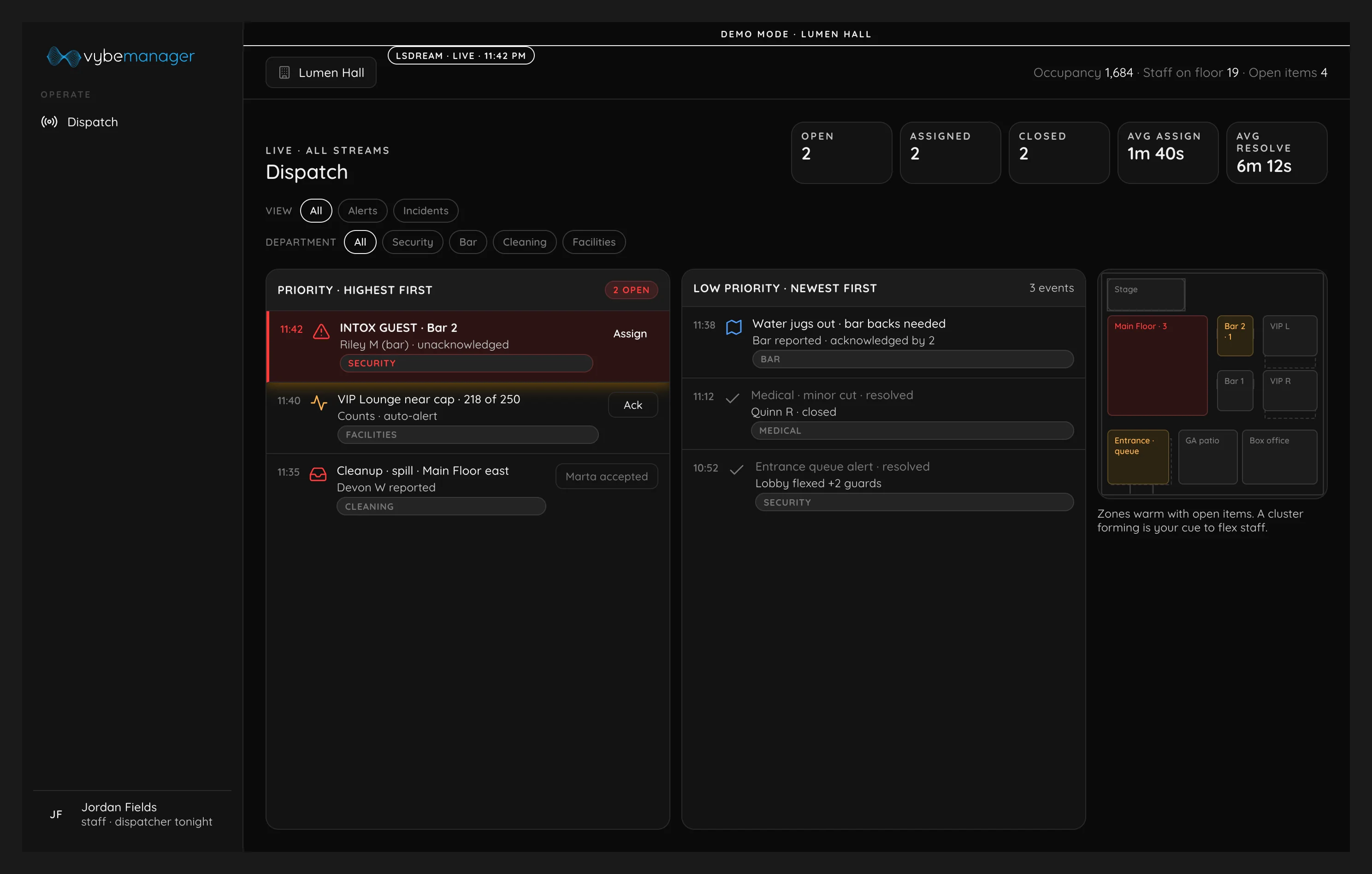Select the VIP L zone on the map
The image size is (1372, 874).
point(1289,336)
